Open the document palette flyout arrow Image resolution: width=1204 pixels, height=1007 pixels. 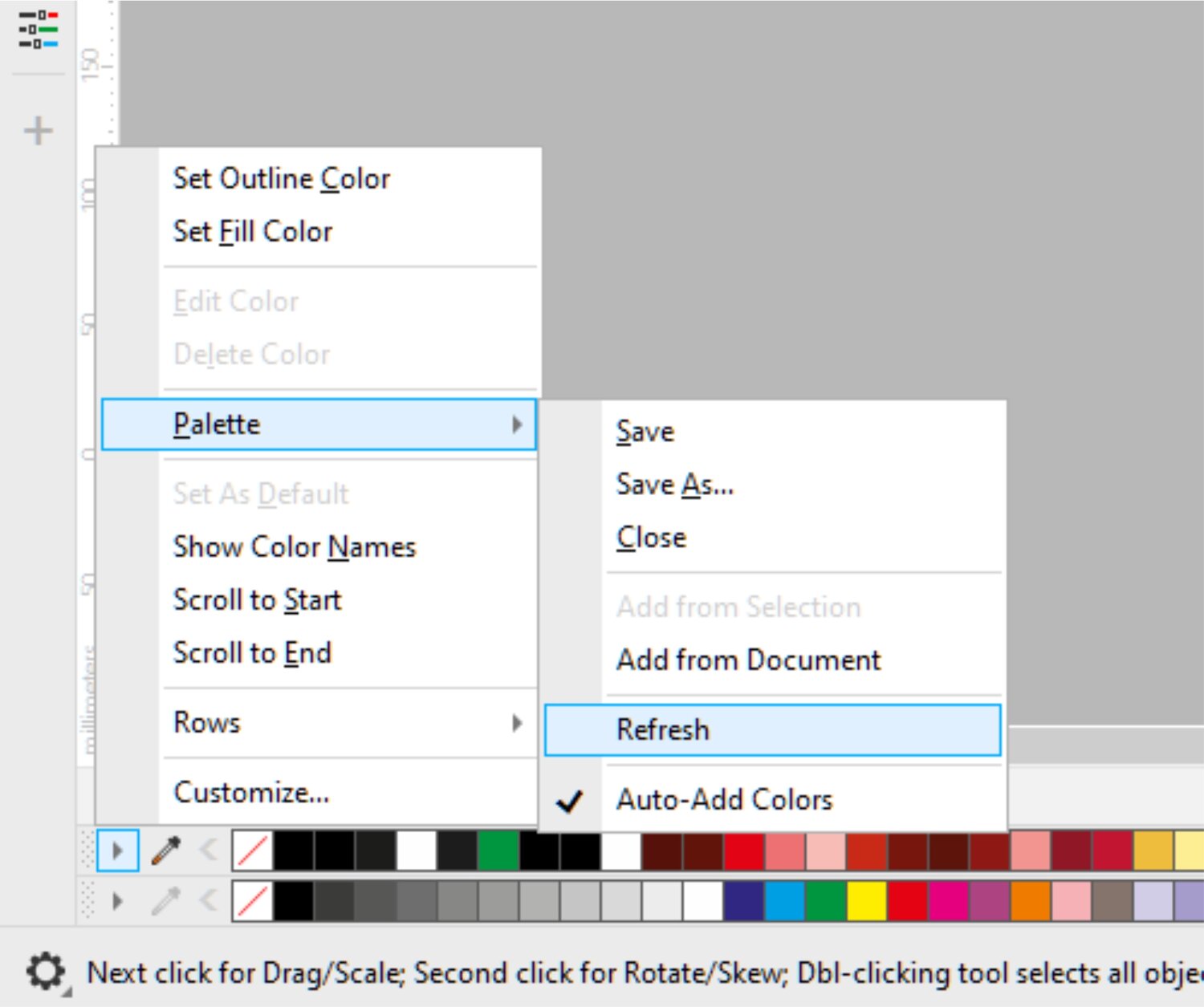pyautogui.click(x=117, y=851)
